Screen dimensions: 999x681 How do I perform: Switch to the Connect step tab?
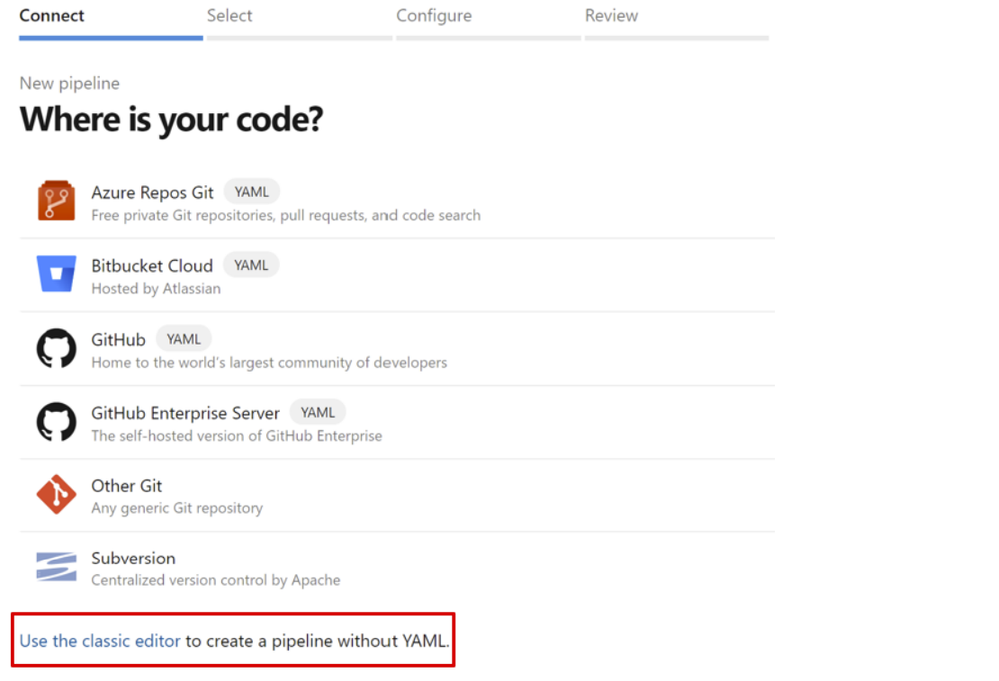[52, 15]
